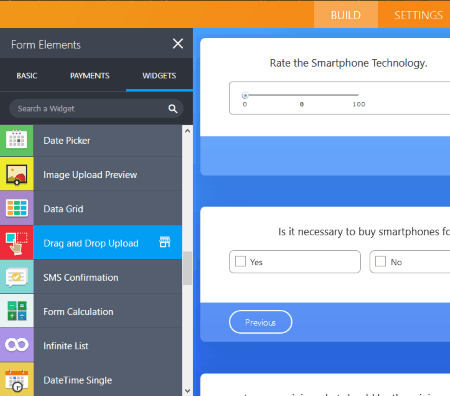Click the Date Picker calendar icon

pos(17,140)
